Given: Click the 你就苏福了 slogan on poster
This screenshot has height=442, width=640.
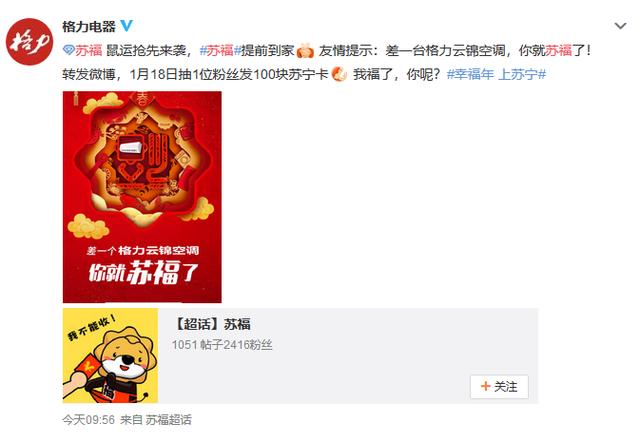Looking at the screenshot, I should point(144,273).
